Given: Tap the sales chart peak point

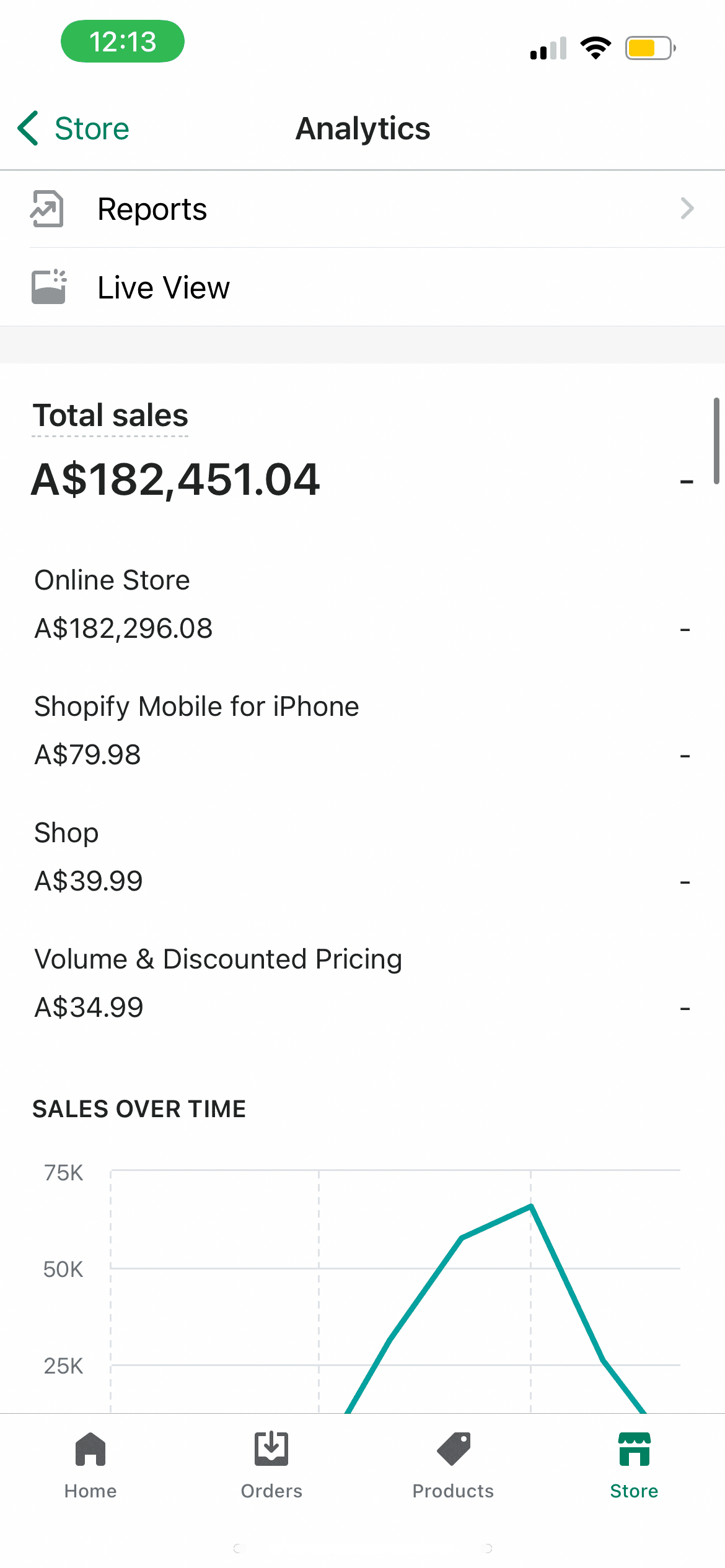Looking at the screenshot, I should tap(531, 1206).
